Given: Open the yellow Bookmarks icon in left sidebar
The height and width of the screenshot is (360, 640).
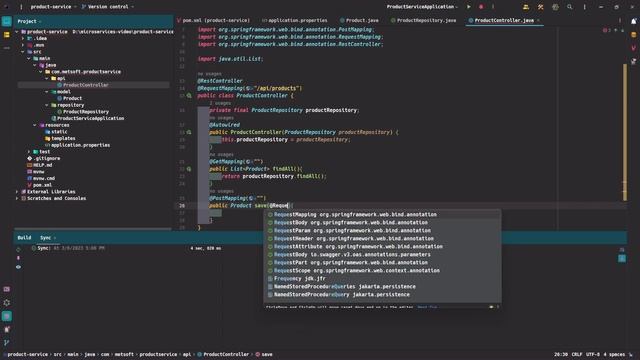Looking at the screenshot, I should tap(7, 35).
